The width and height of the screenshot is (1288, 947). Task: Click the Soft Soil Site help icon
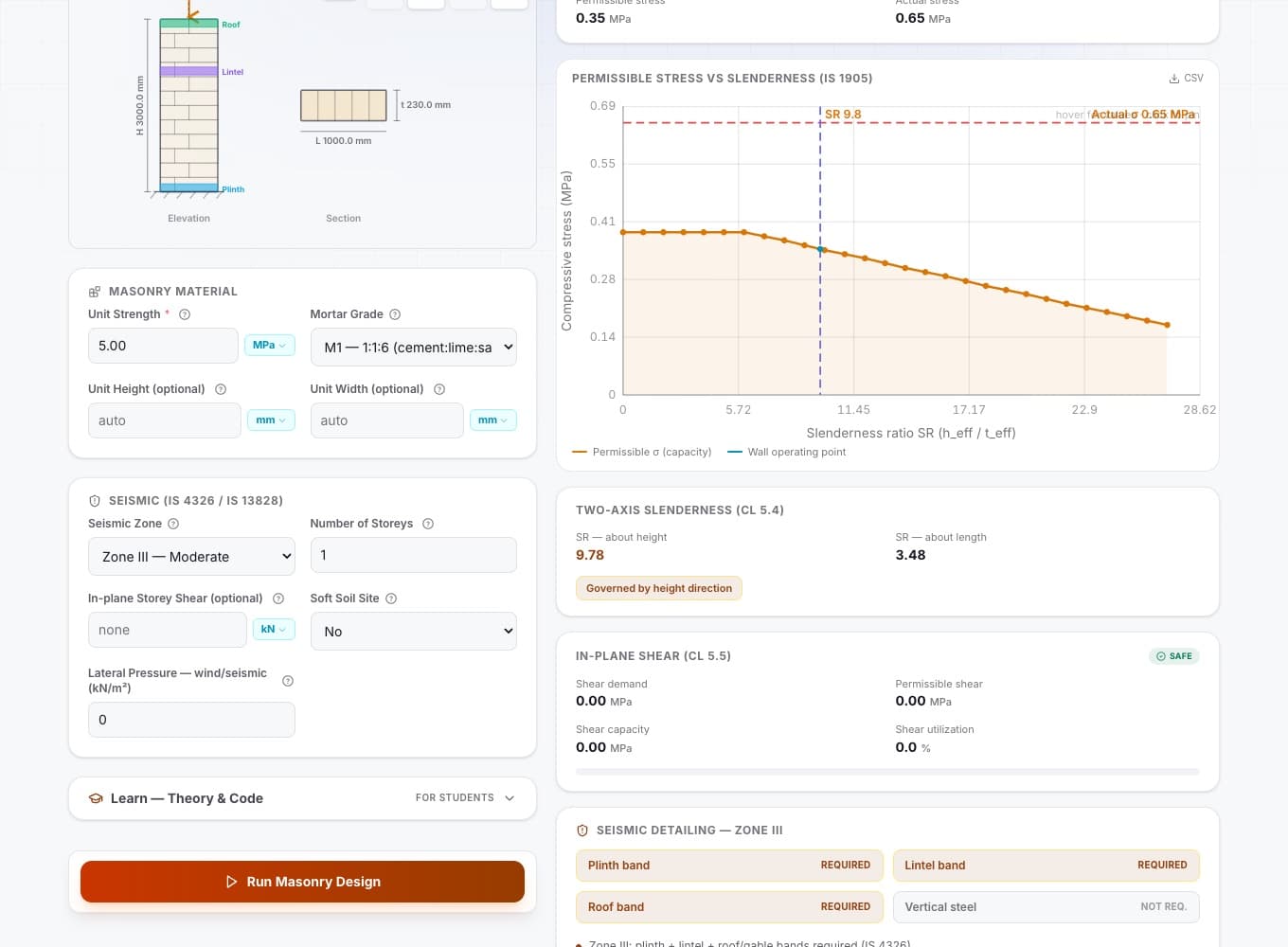click(x=391, y=599)
